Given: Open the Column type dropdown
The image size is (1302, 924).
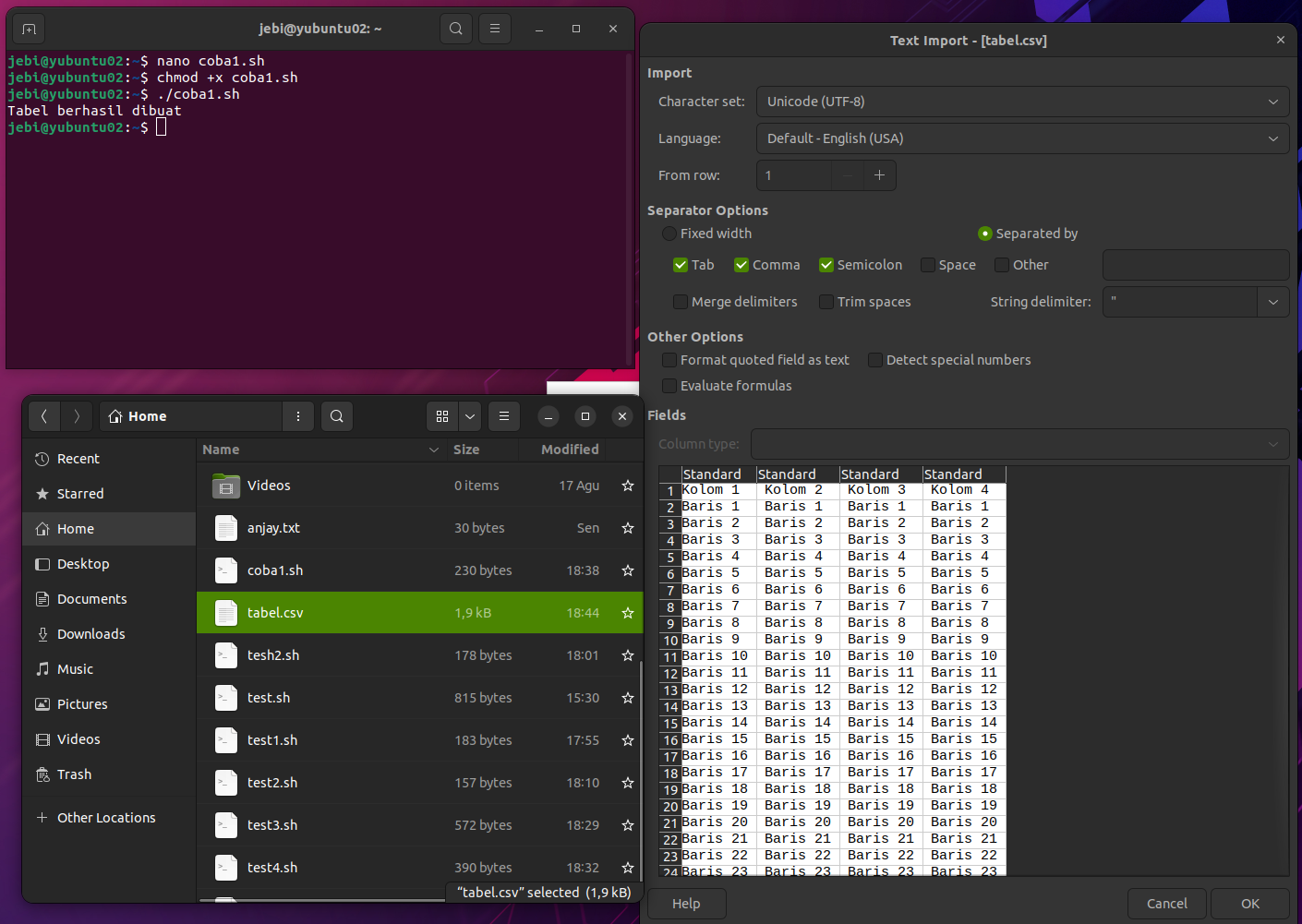Looking at the screenshot, I should pyautogui.click(x=1019, y=444).
